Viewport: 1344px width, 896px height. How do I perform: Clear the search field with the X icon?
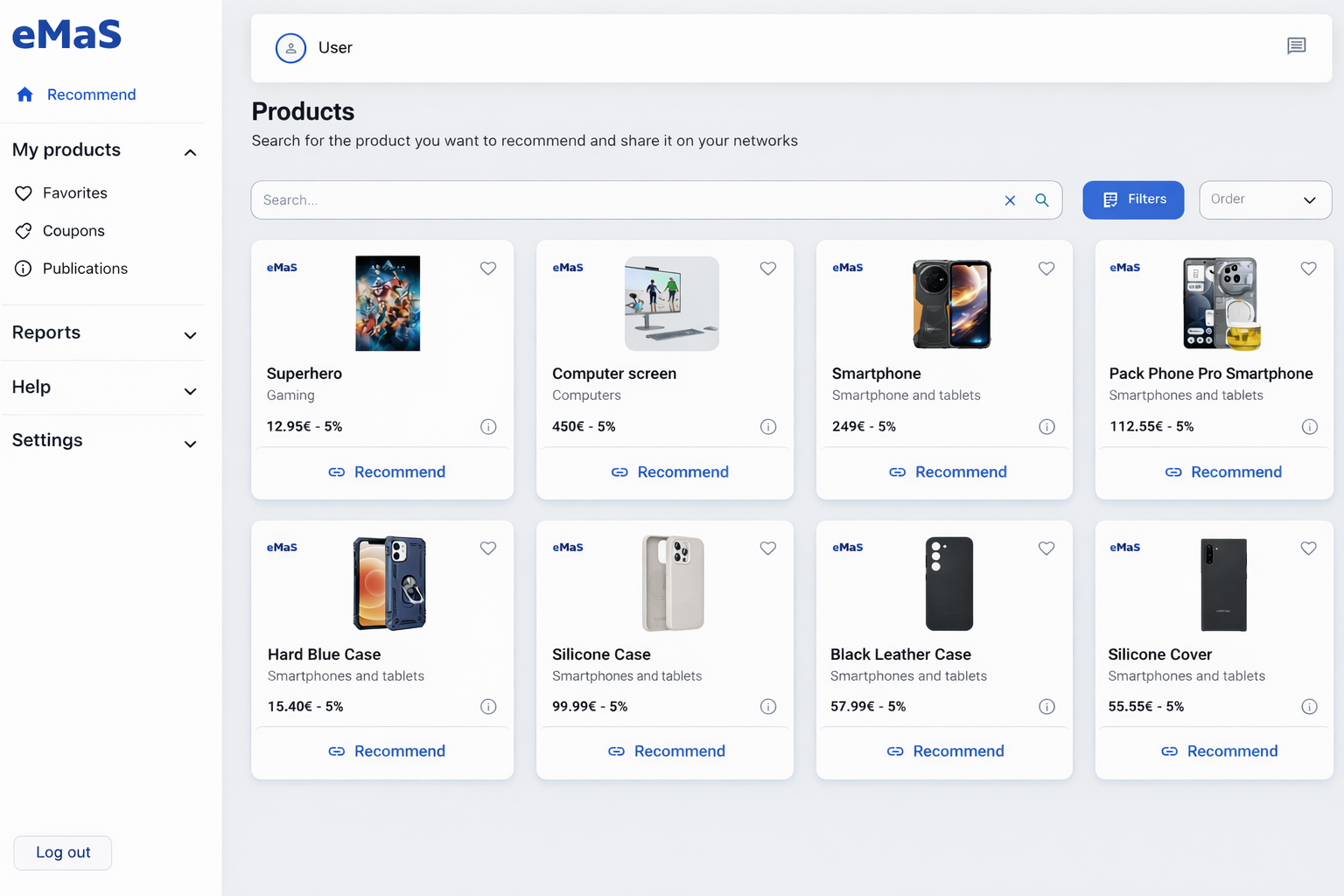1010,199
